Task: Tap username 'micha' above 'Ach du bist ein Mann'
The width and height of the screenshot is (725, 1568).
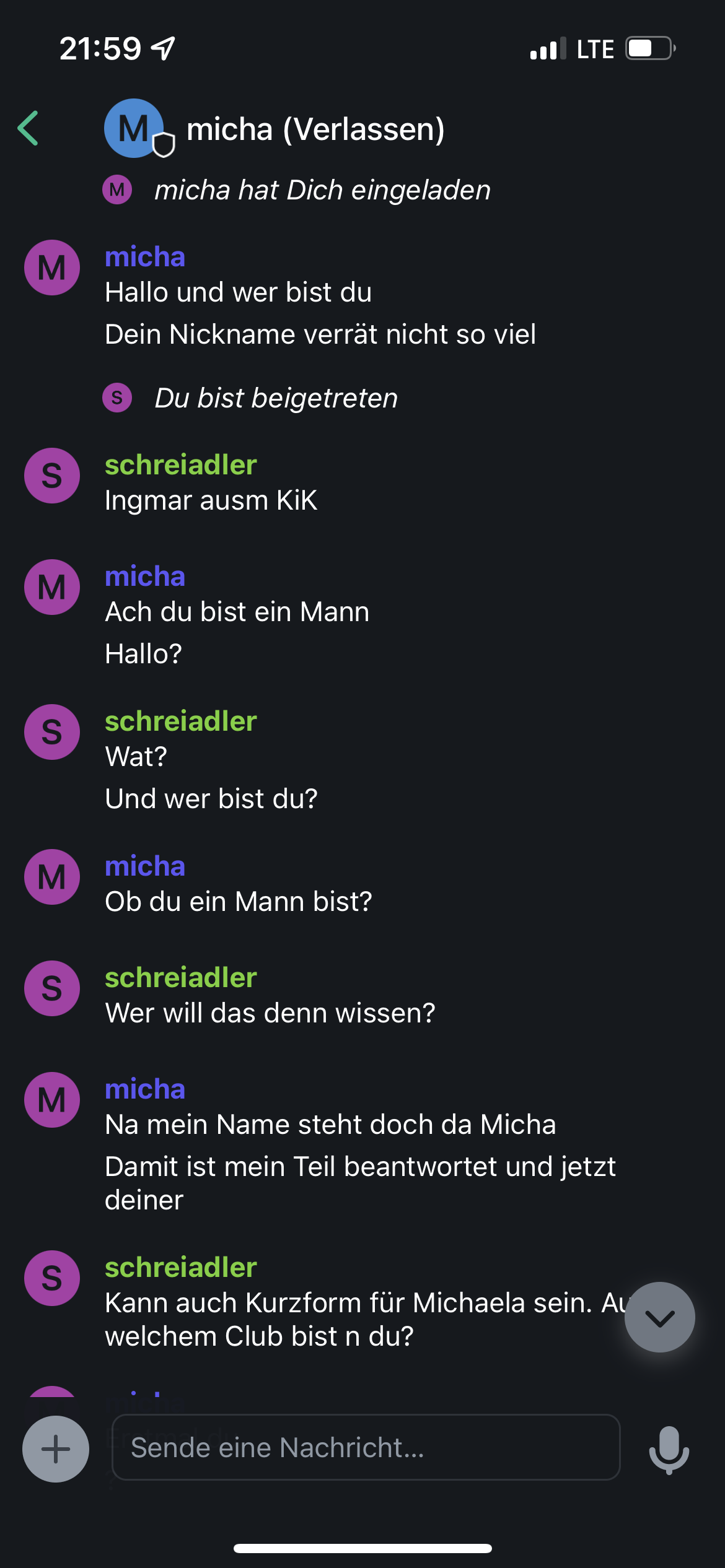Action: click(x=145, y=577)
